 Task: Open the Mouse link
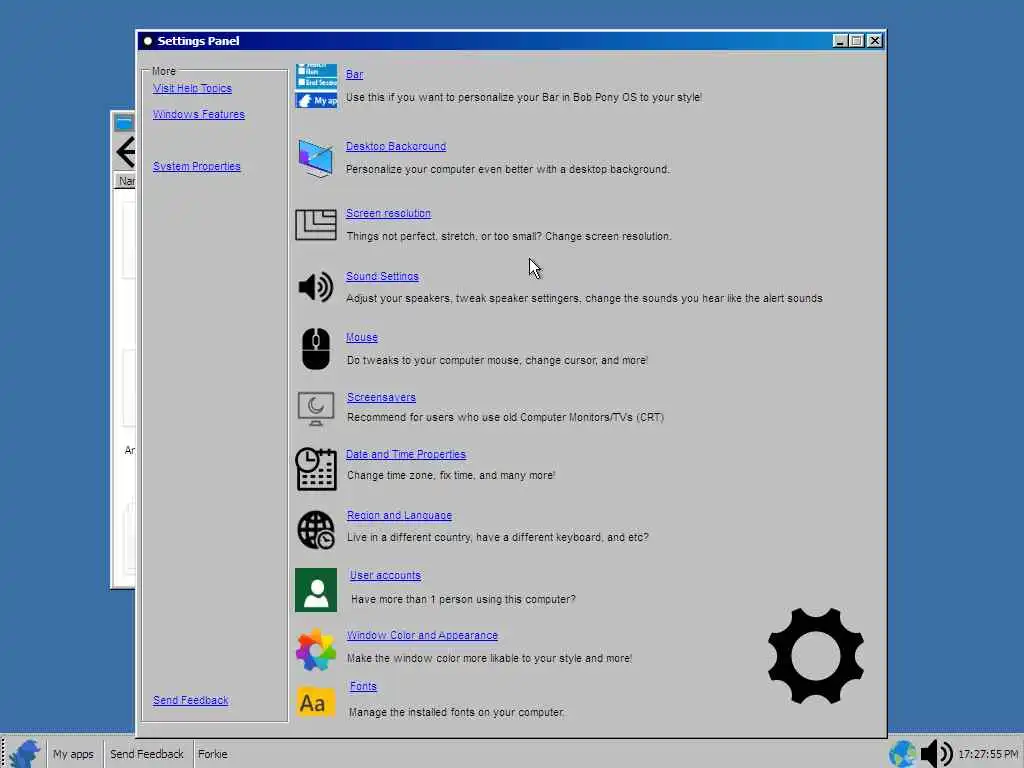[x=362, y=338]
